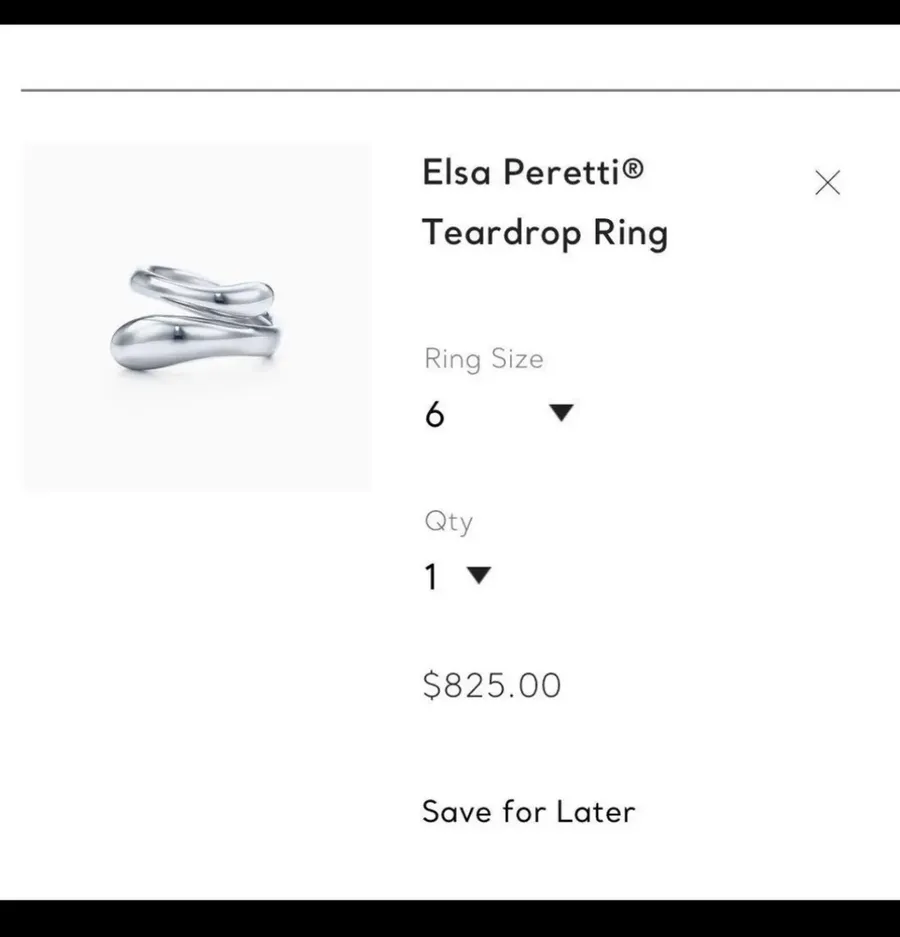Click the Qty label

pyautogui.click(x=449, y=522)
